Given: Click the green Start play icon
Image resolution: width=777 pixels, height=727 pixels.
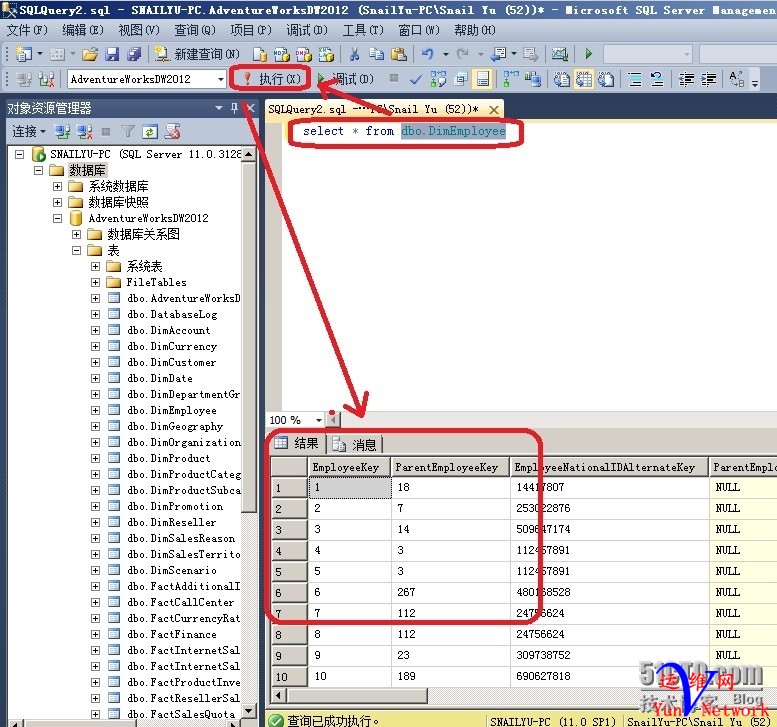Looking at the screenshot, I should pos(589,54).
